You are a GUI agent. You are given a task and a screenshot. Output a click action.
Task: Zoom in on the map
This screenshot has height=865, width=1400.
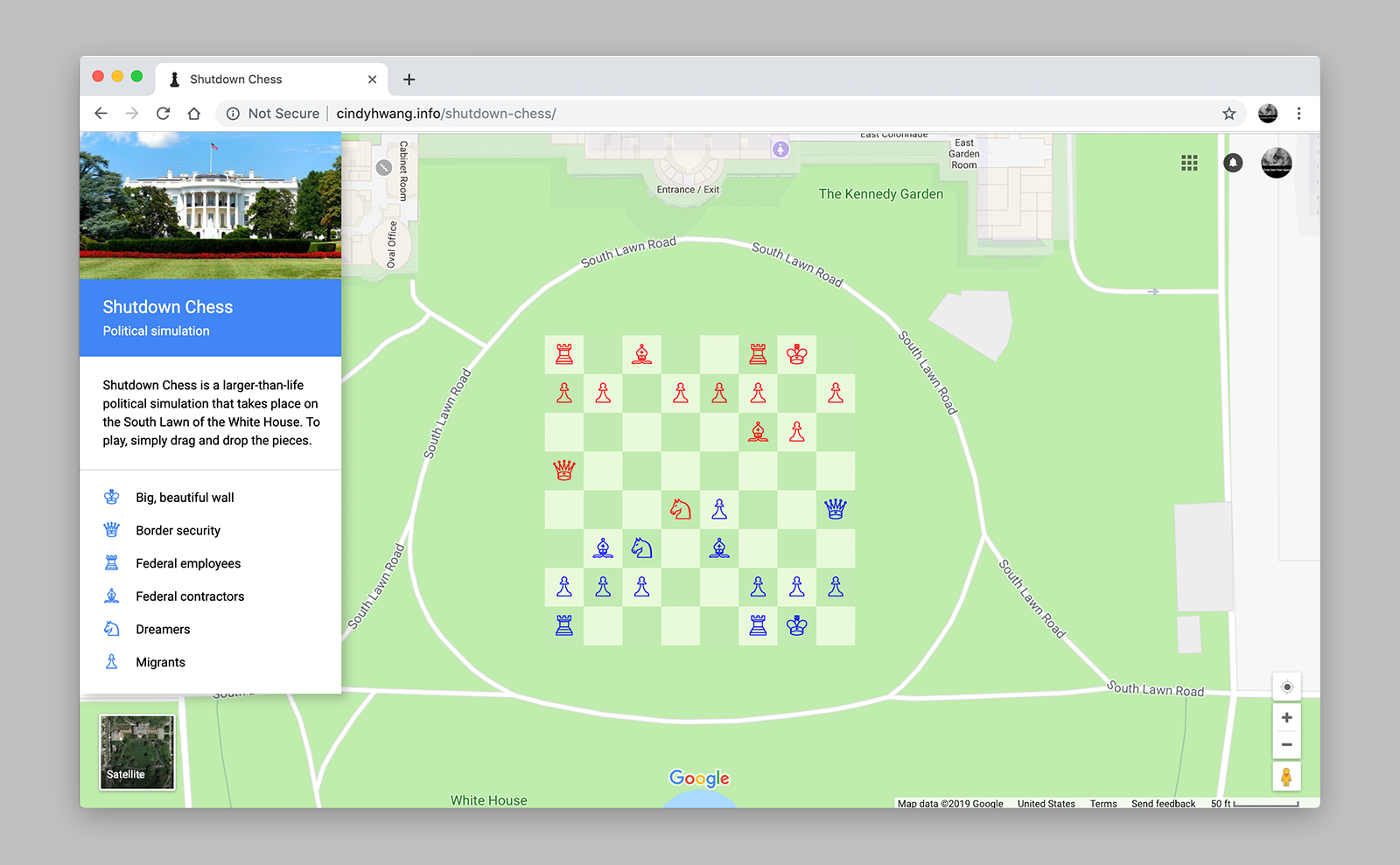tap(1286, 718)
